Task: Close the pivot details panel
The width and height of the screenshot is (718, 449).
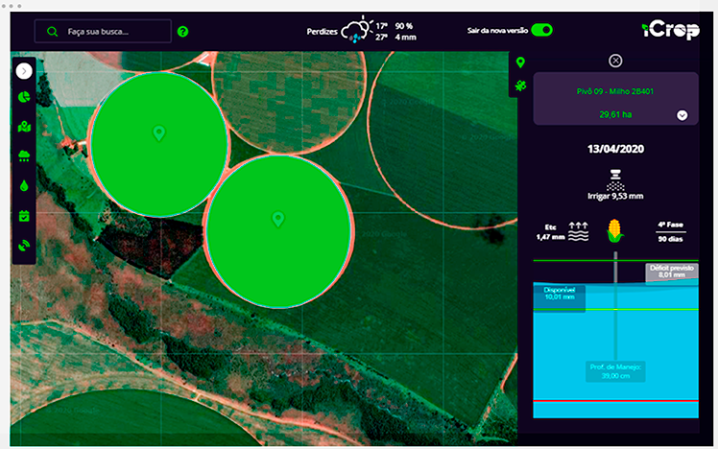Action: (615, 60)
